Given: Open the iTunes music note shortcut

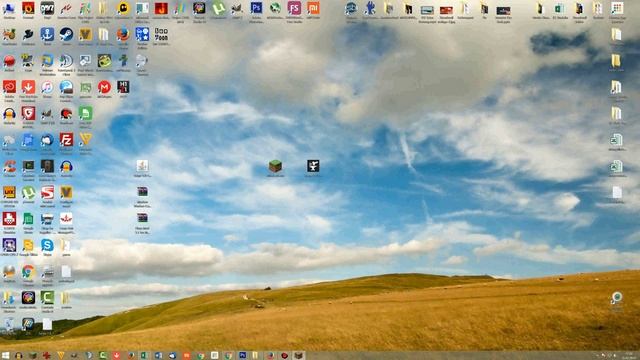Looking at the screenshot, I should click(x=47, y=87).
